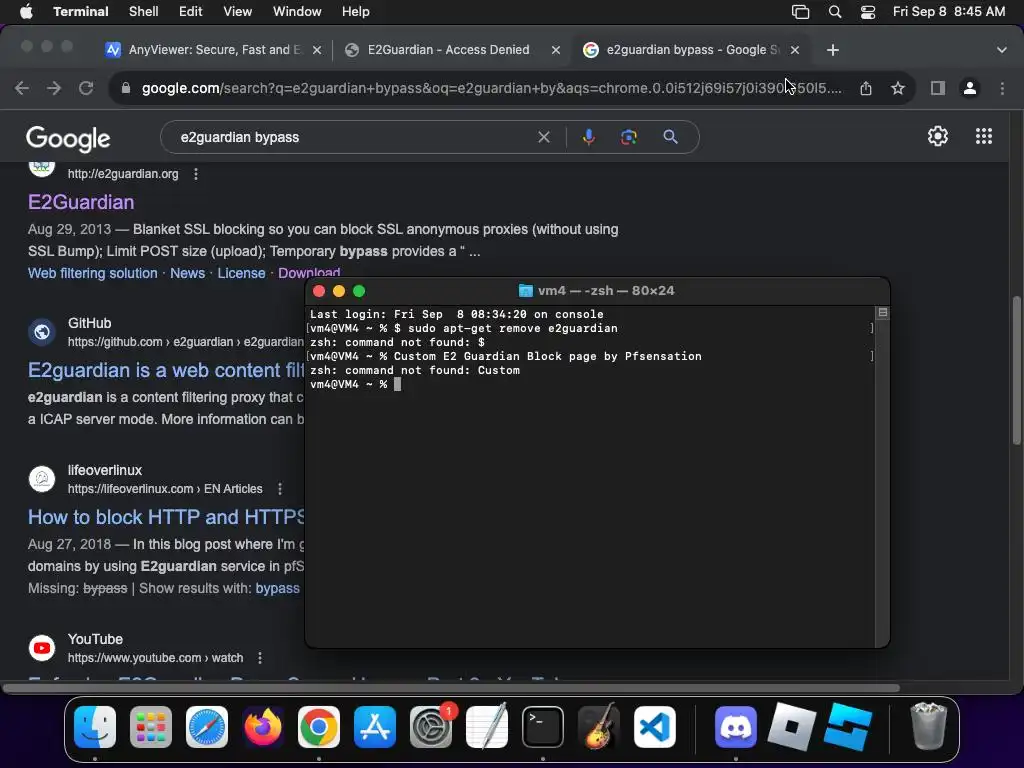Launch Safari from the Dock
1024x768 pixels.
pos(207,727)
